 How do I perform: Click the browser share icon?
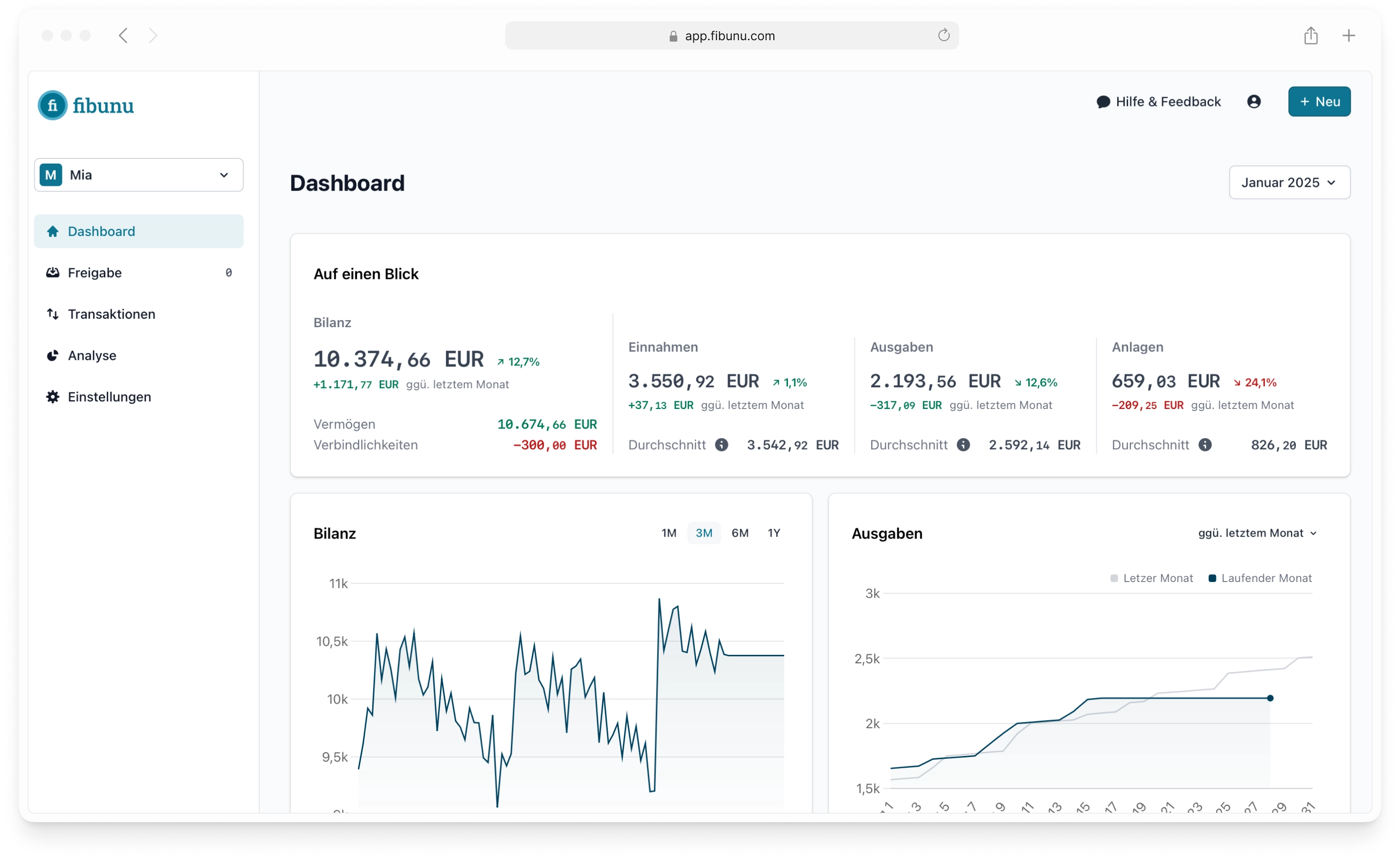pyautogui.click(x=1311, y=35)
